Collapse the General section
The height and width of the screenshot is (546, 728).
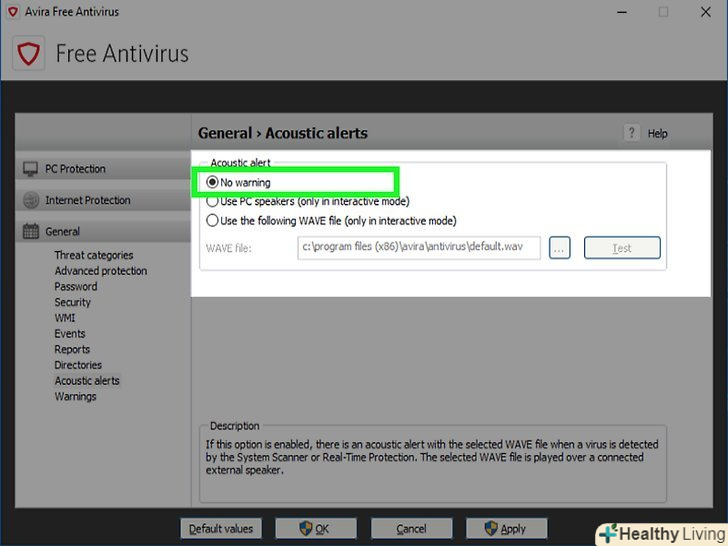[103, 231]
